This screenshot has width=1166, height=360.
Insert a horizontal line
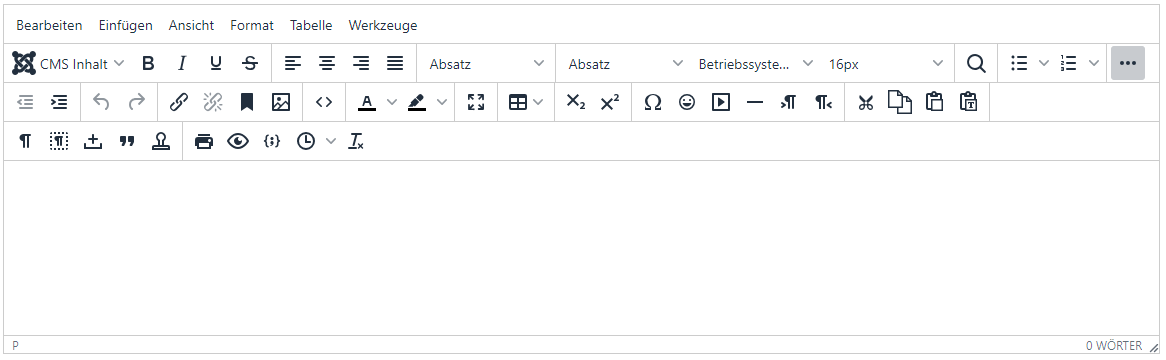tap(755, 103)
